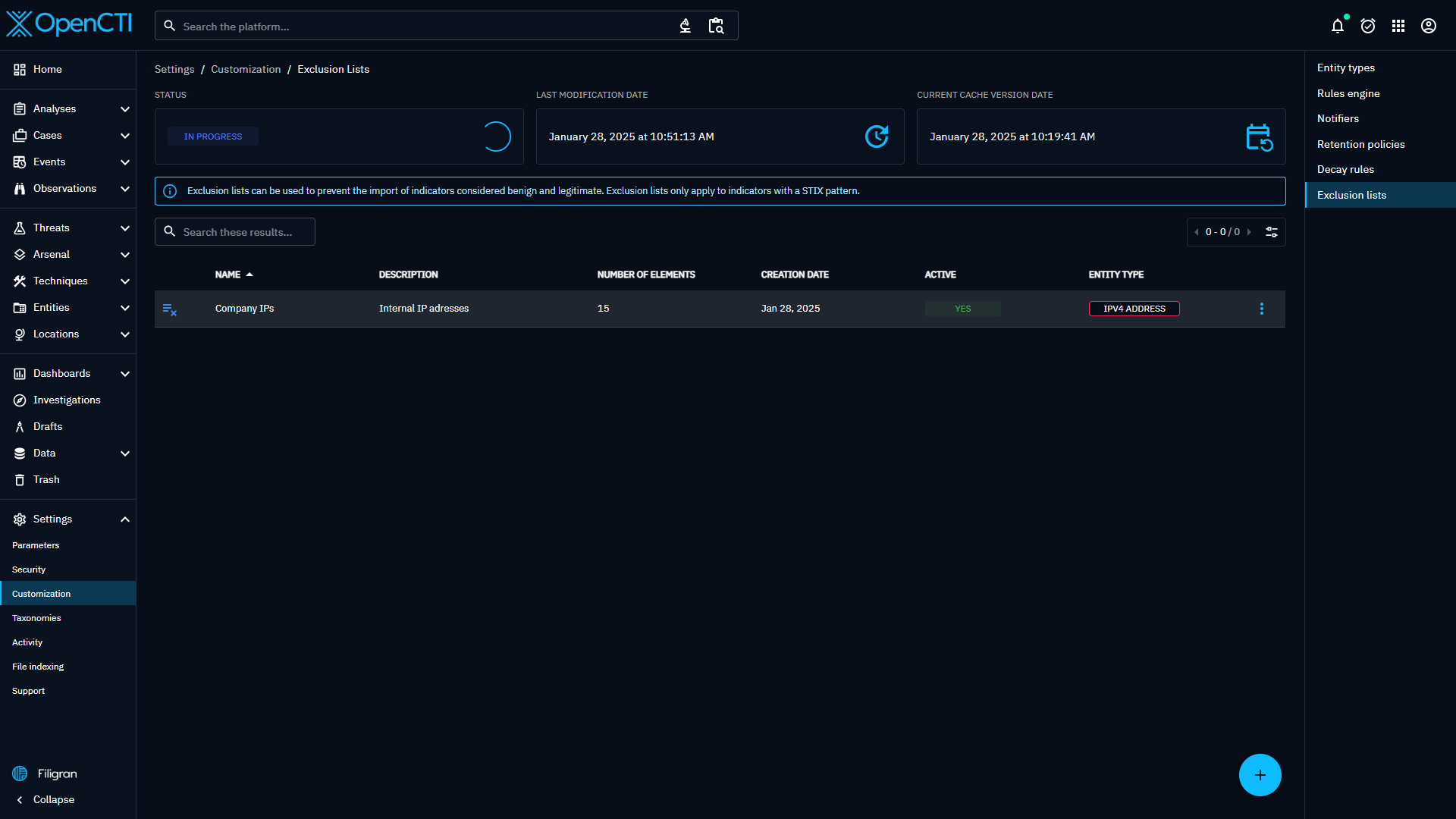Click the YES active status chip
1456x819 pixels.
click(962, 309)
